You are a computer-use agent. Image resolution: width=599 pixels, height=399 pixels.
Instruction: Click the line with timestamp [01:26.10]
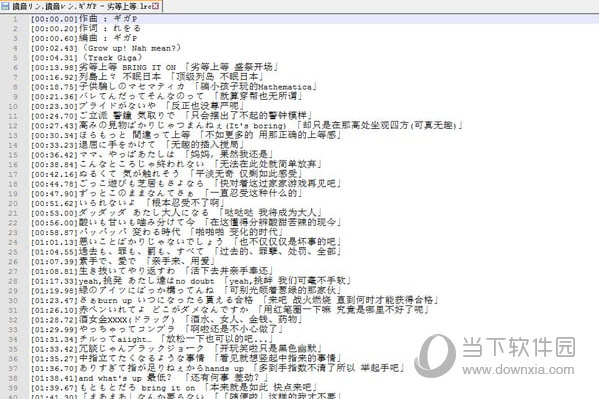(x=230, y=310)
